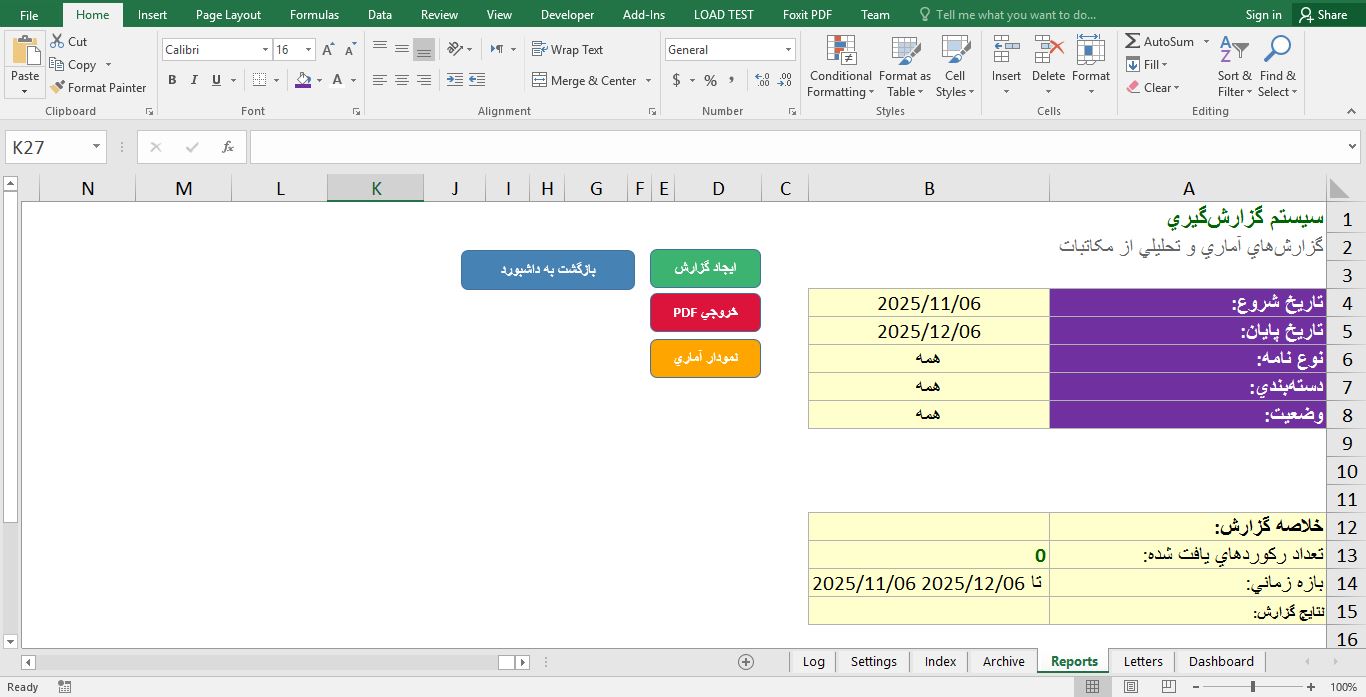Click the Insert Function fx icon
The image size is (1366, 697).
pos(228,147)
